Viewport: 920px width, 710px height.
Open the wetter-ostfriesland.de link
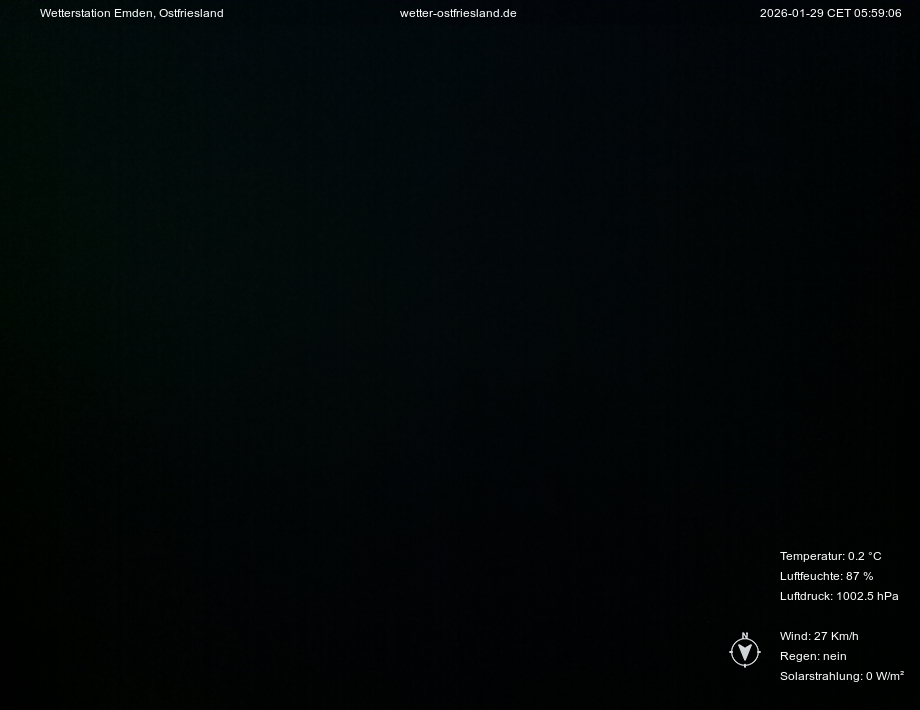(458, 13)
